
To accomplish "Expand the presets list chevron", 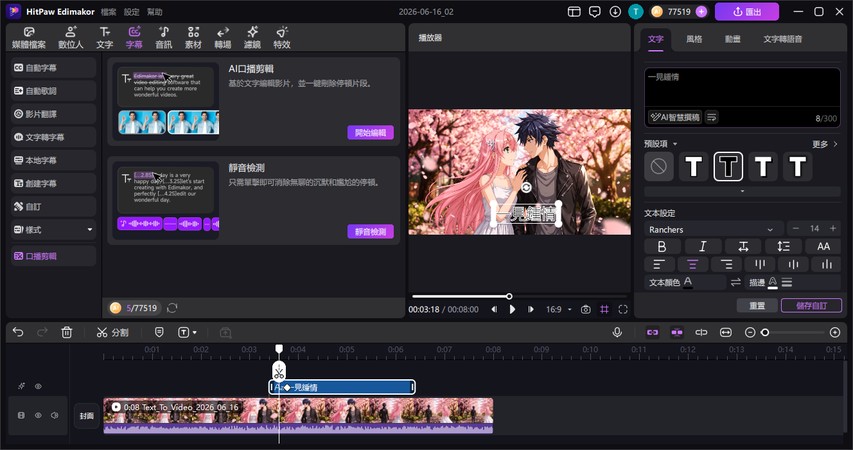I will click(742, 191).
